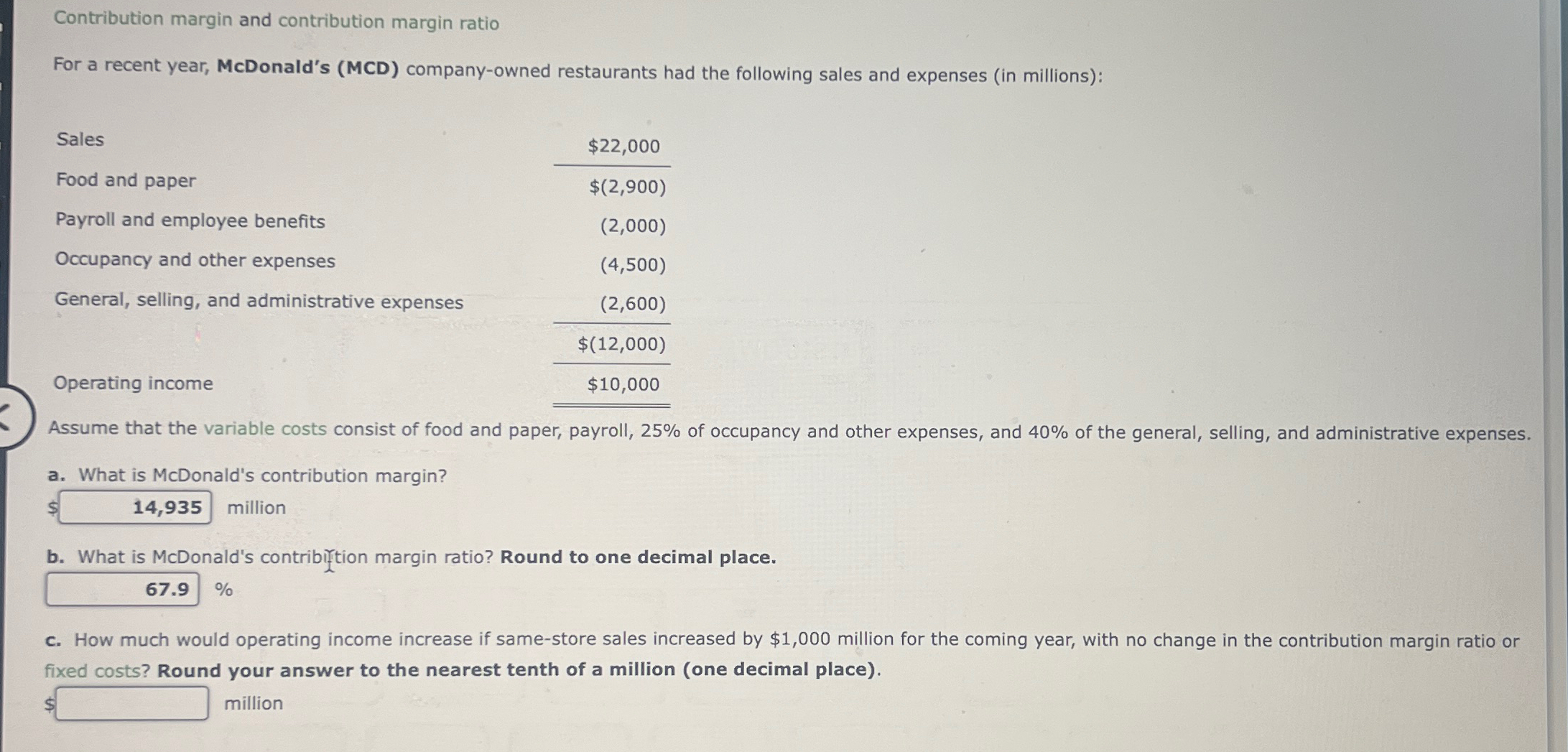Click the question a prompt text
1568x752 pixels.
247,475
